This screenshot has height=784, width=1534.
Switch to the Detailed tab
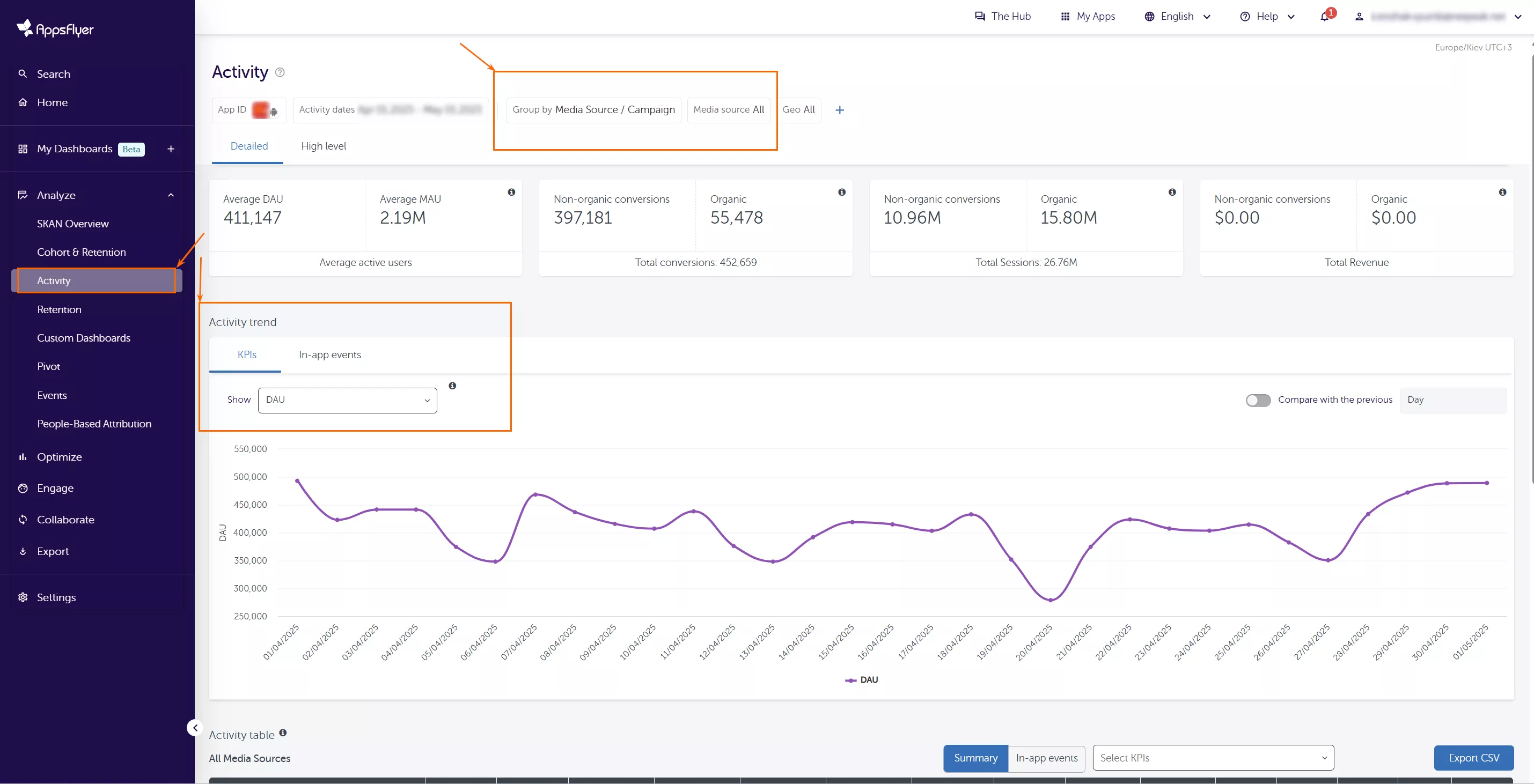(x=249, y=146)
